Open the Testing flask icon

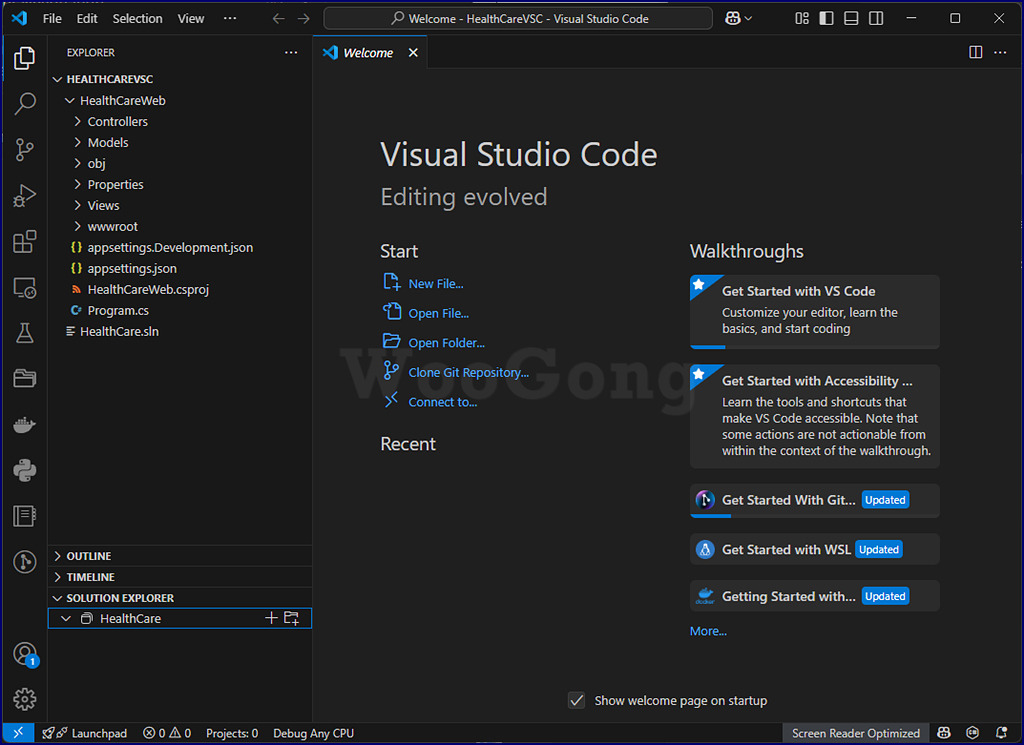pos(25,333)
